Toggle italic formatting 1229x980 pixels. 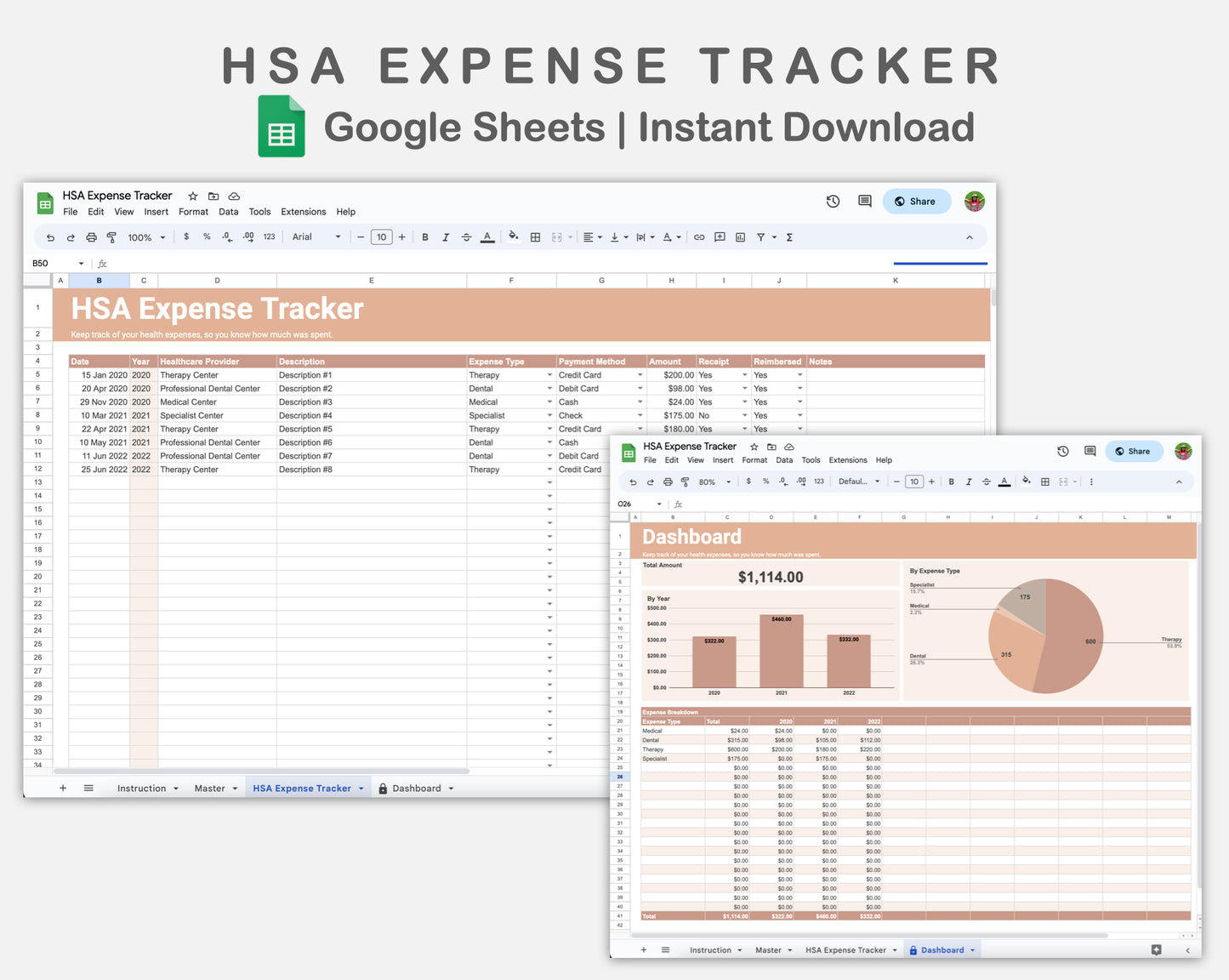coord(446,236)
